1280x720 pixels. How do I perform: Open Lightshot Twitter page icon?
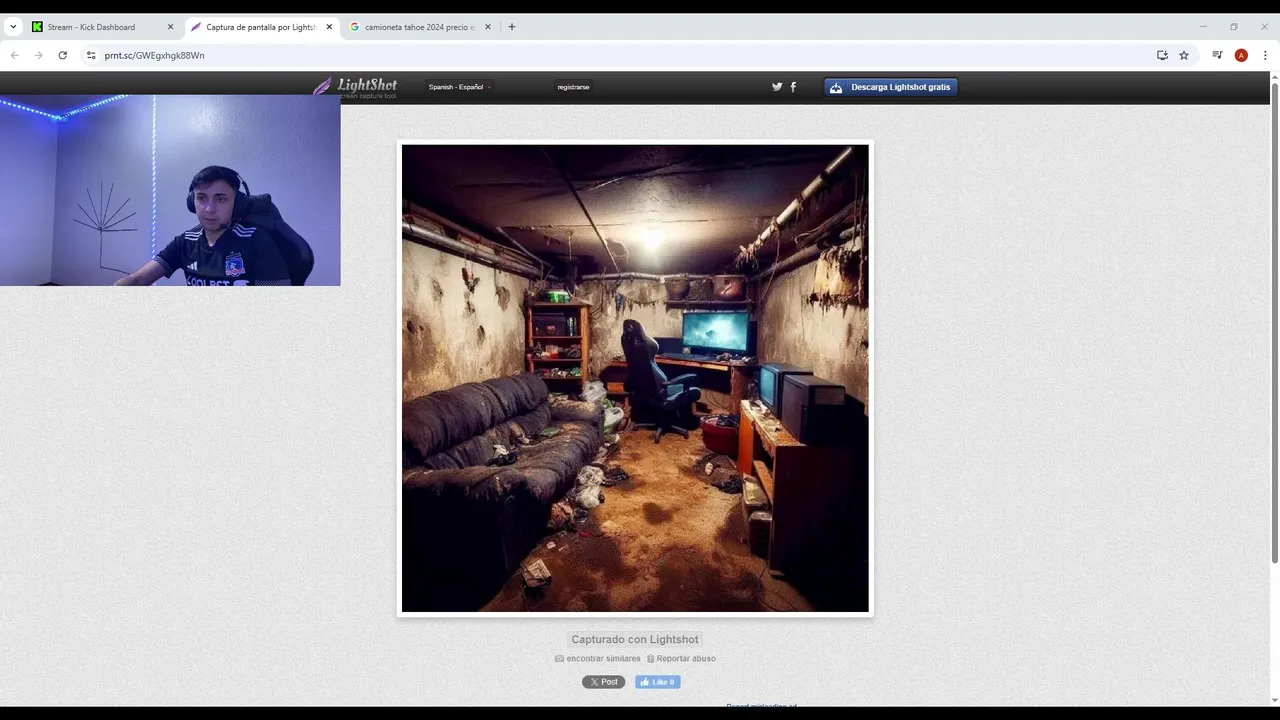[777, 87]
